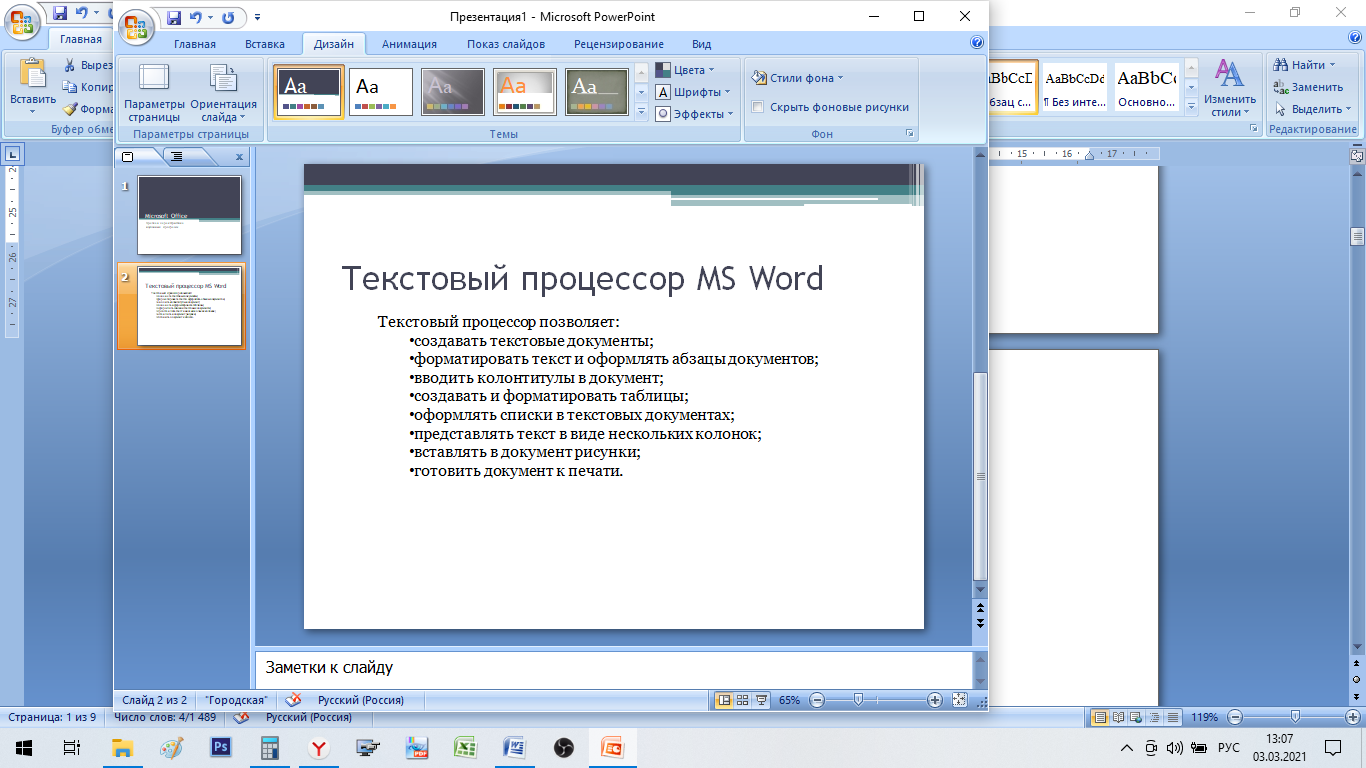1366x768 pixels.
Task: Switch to Slide Sorter view
Action: (743, 700)
